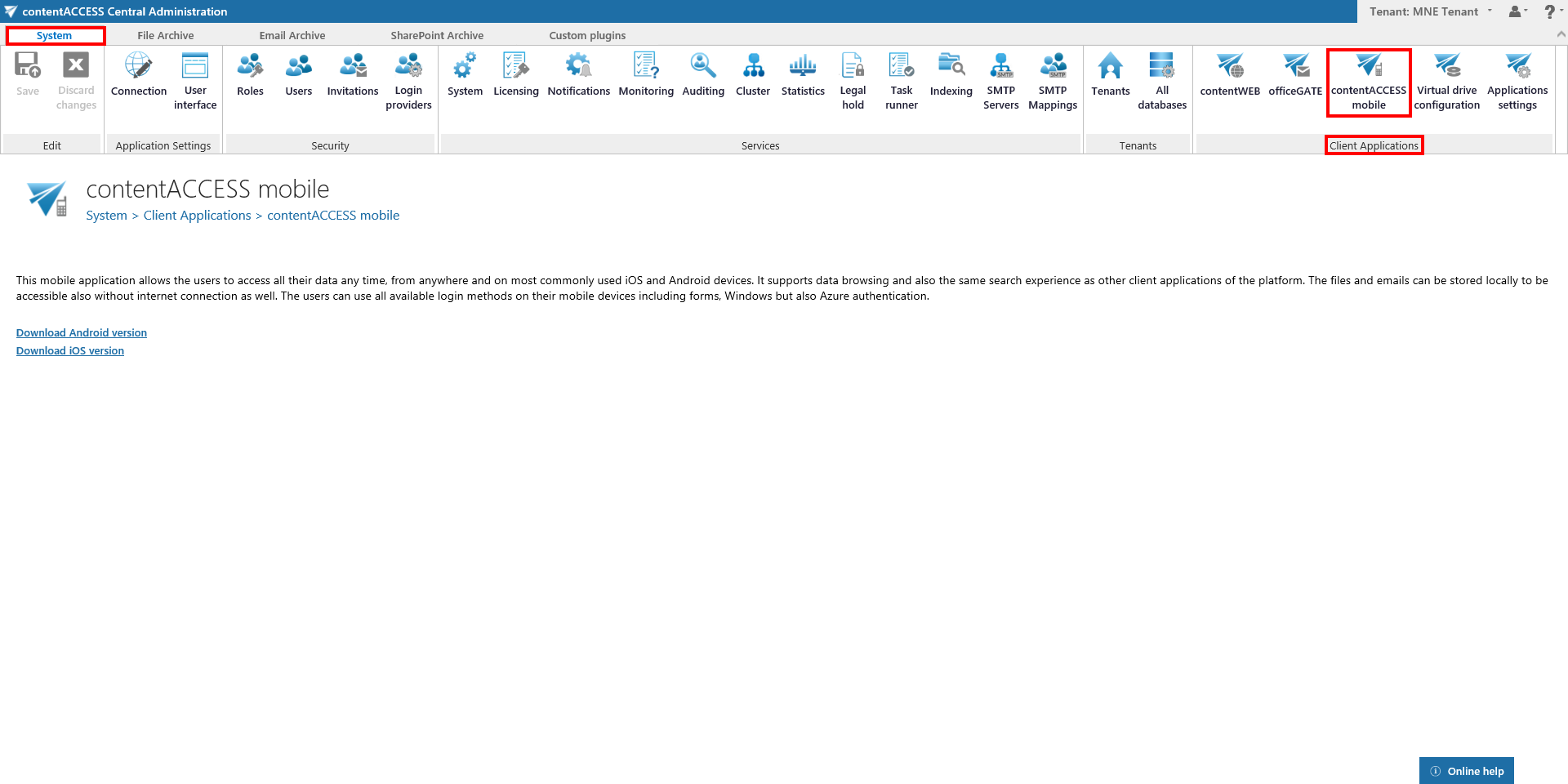Open the Task runner page

[x=902, y=81]
